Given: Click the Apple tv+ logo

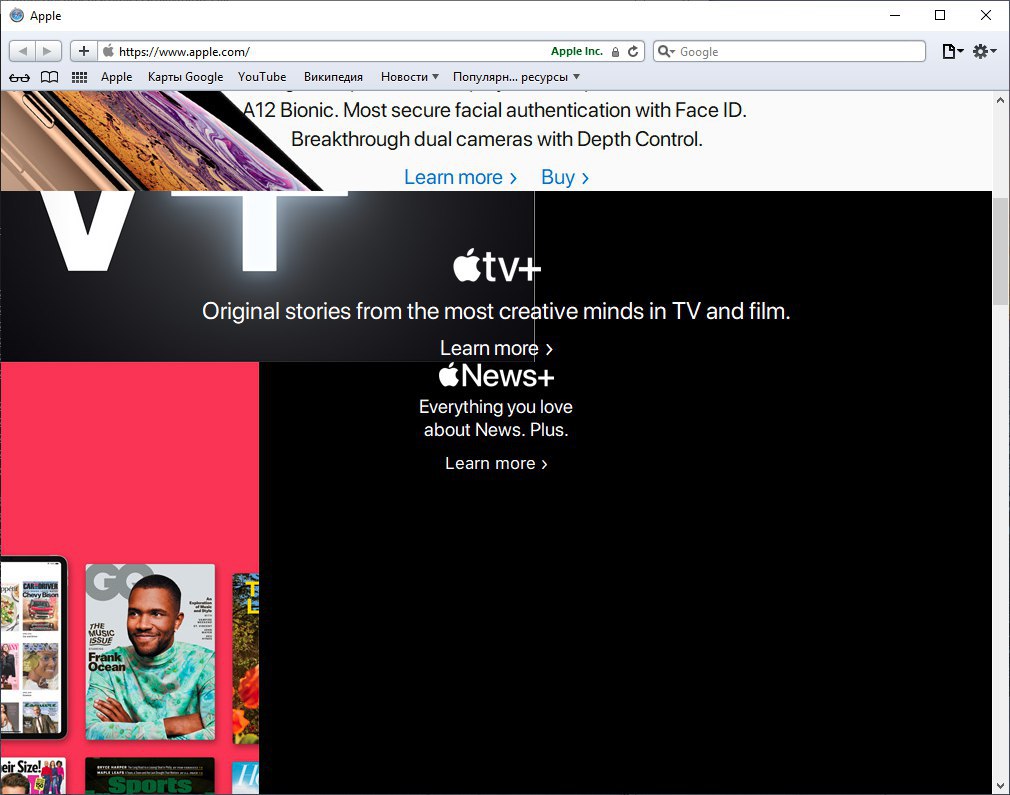Looking at the screenshot, I should (x=497, y=266).
